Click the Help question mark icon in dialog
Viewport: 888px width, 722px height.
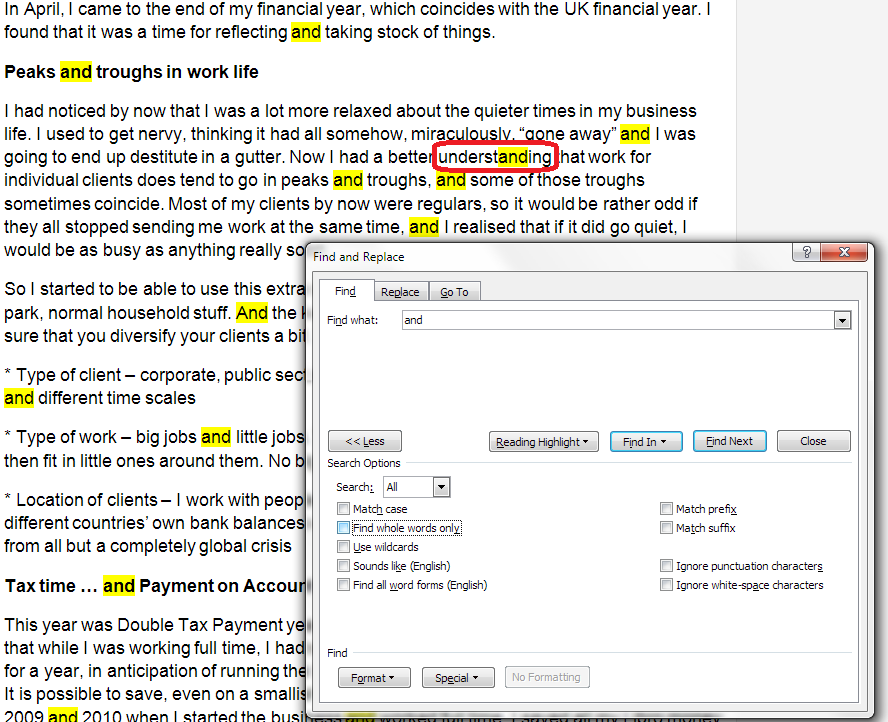coord(806,254)
